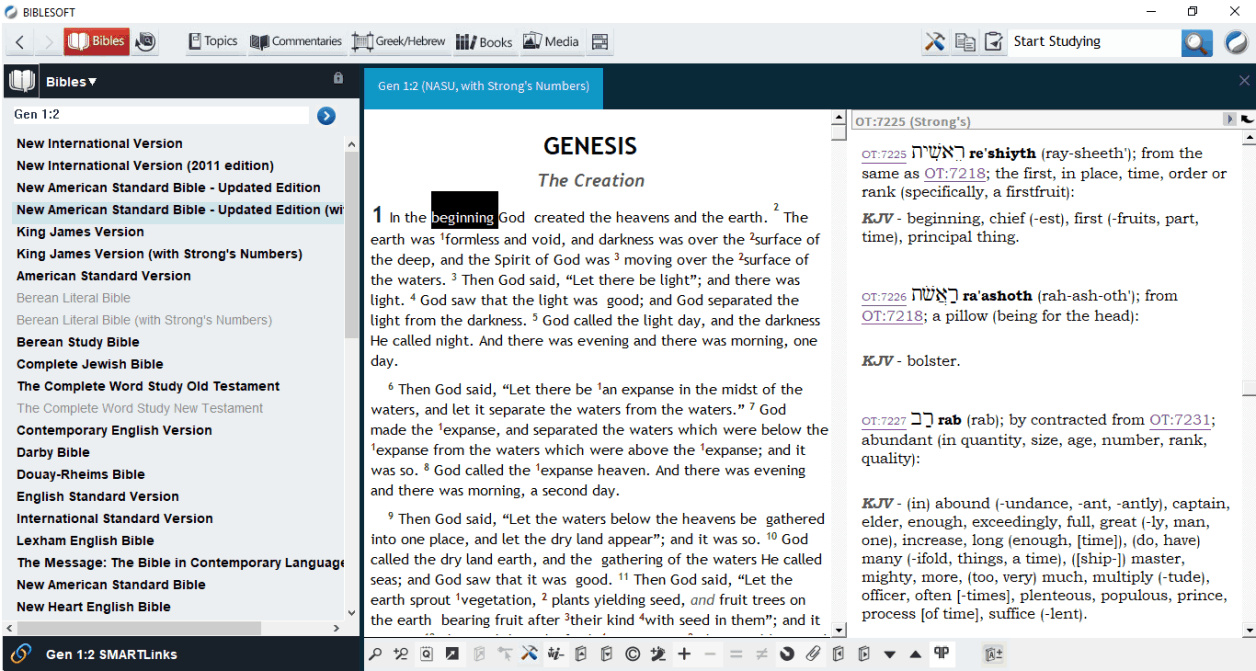This screenshot has height=671, width=1256.
Task: Open the layout panels icon after Media
Action: [600, 42]
